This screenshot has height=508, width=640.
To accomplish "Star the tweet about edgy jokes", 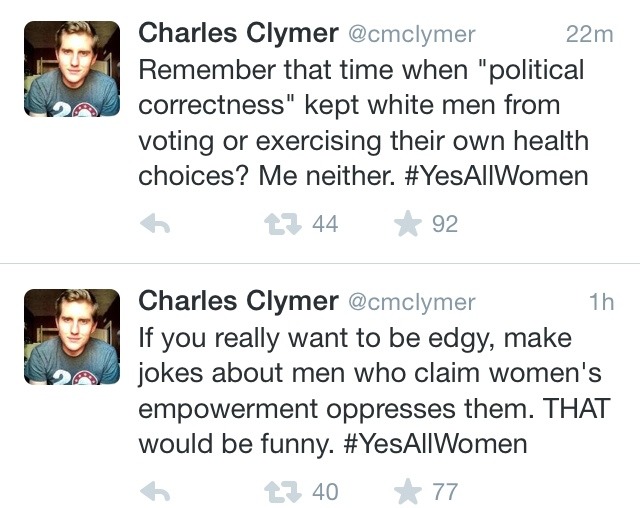I will tap(406, 491).
